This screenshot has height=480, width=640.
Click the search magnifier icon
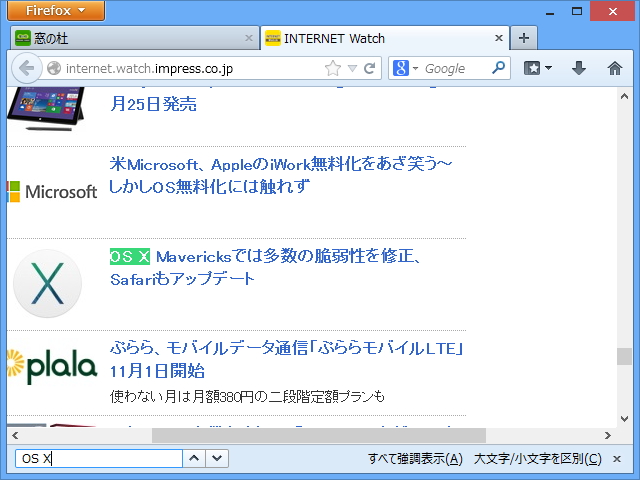498,68
